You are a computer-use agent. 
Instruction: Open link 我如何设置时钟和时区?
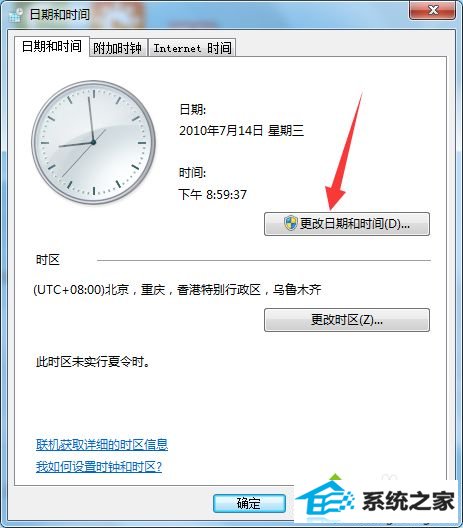[x=99, y=467]
